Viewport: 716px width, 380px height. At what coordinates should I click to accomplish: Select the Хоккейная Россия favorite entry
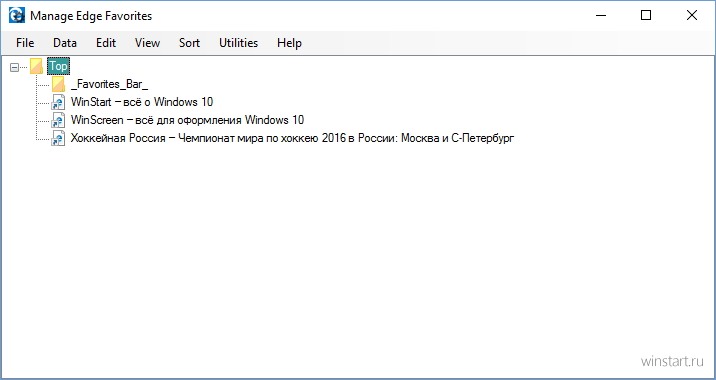292,138
